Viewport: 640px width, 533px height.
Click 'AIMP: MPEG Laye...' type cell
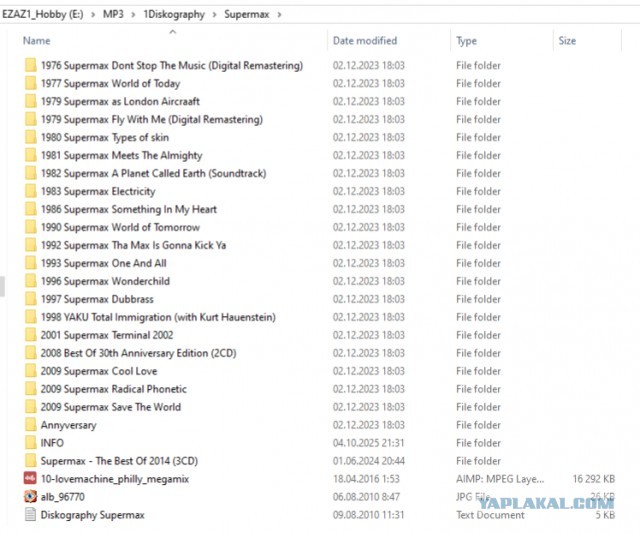(500, 479)
